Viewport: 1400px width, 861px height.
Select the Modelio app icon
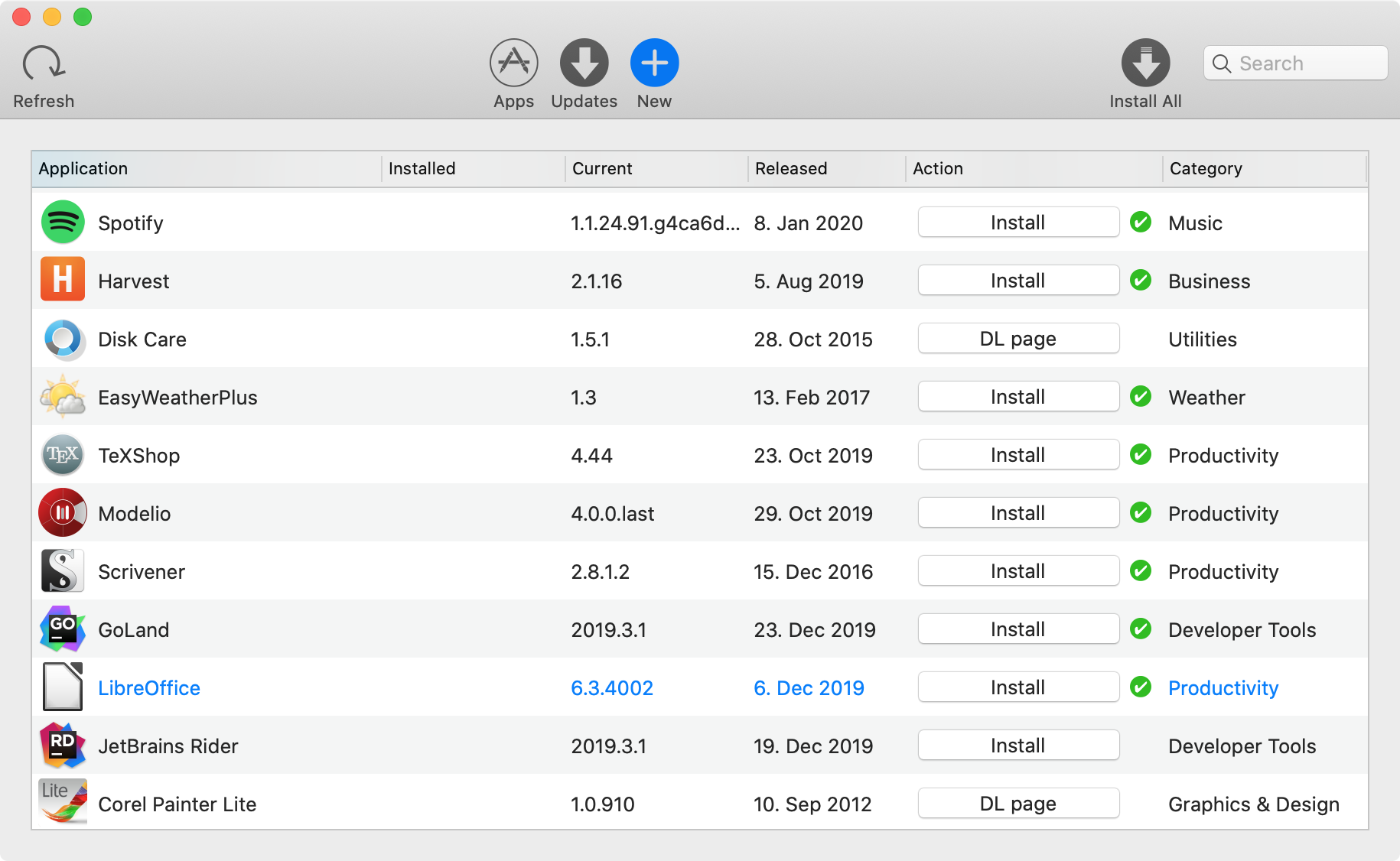point(63,513)
